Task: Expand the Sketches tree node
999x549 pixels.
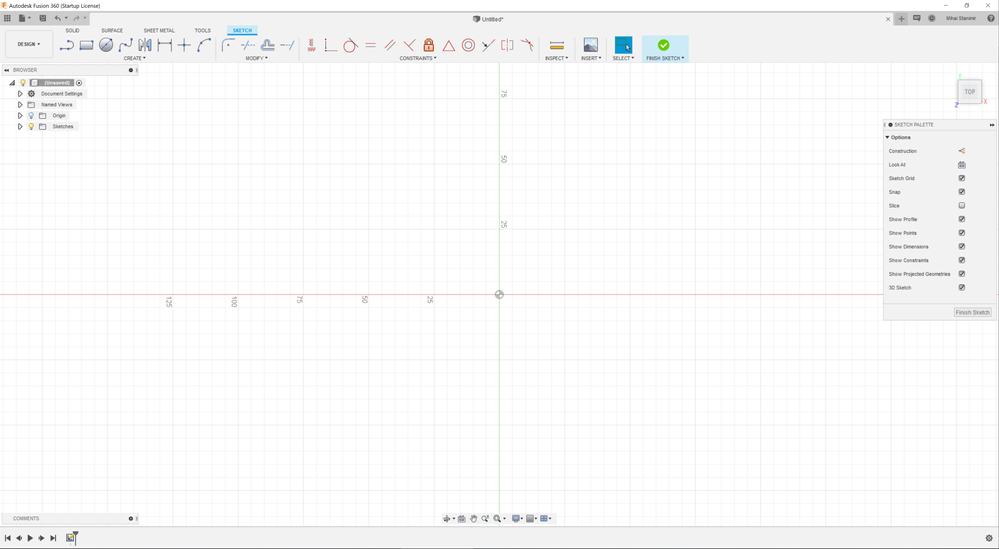Action: (20, 126)
